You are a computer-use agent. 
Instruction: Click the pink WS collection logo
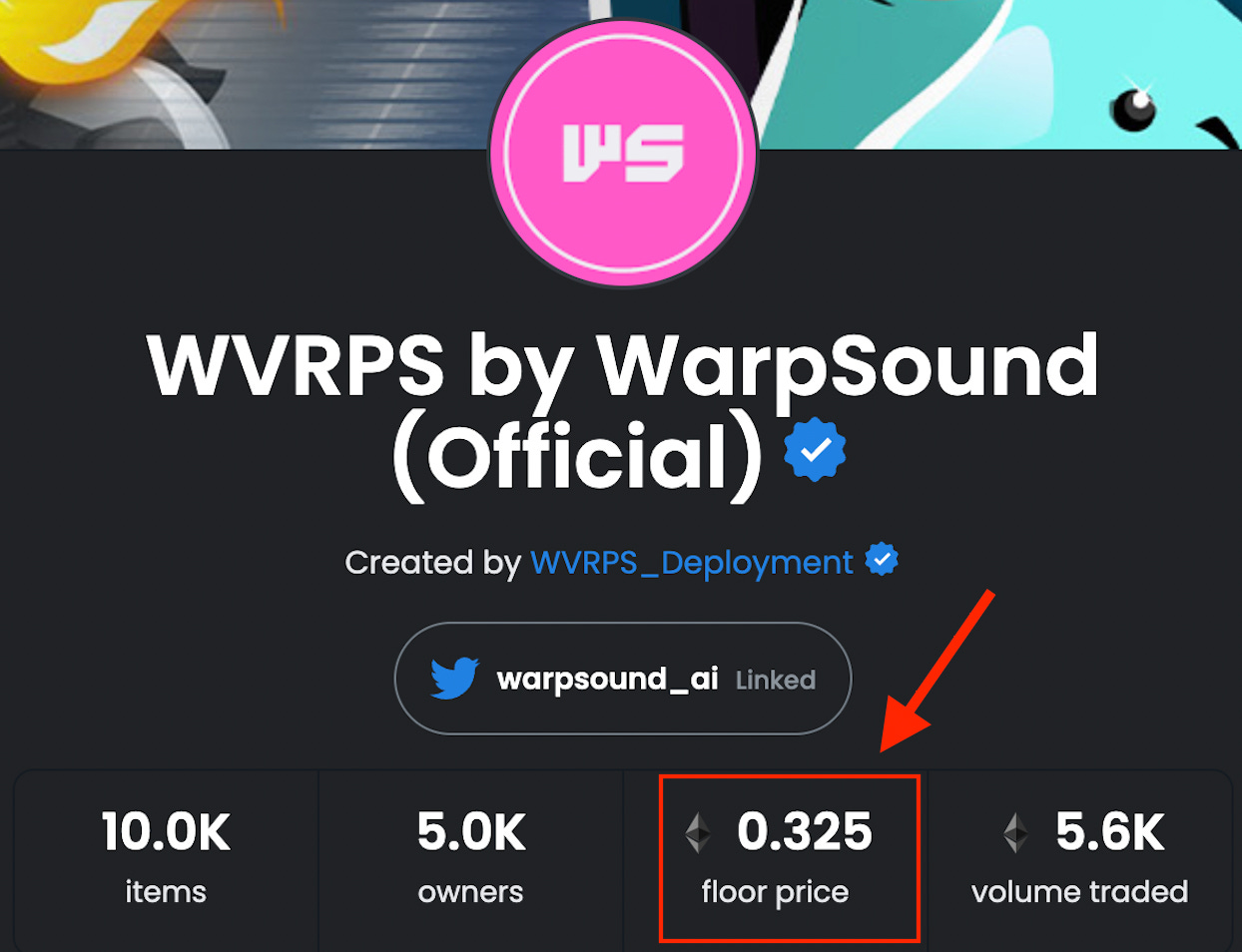[623, 155]
